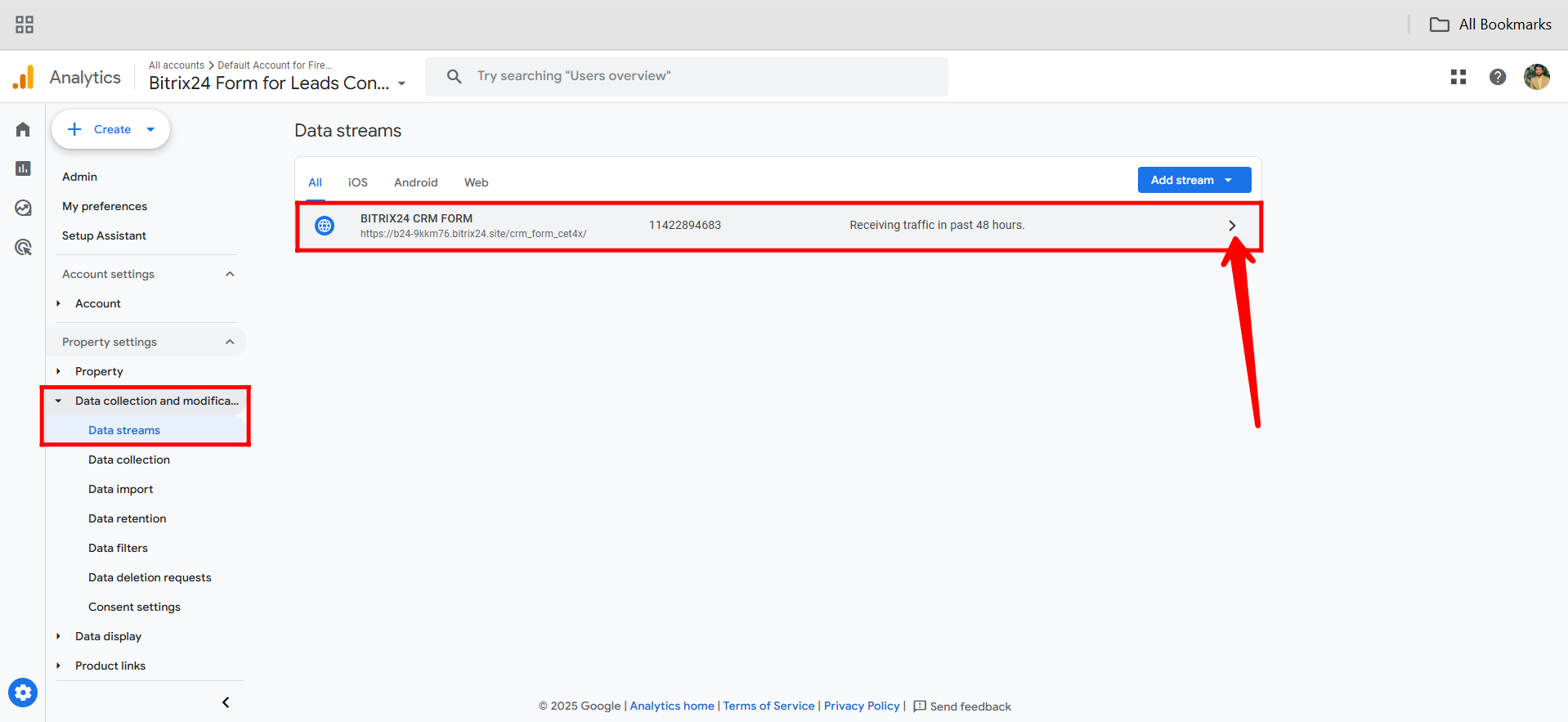Select Data collection in sidebar
This screenshot has width=1568, height=722.
coord(129,460)
